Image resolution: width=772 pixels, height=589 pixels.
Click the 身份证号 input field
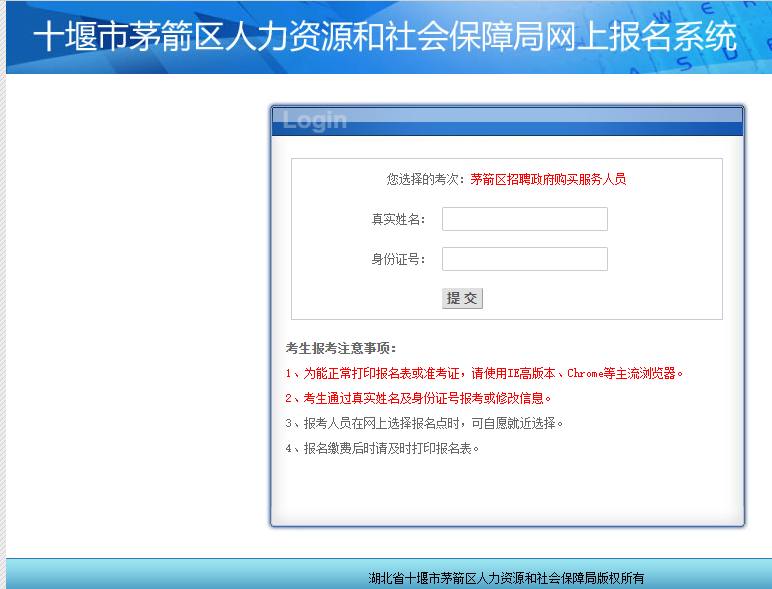click(x=524, y=259)
